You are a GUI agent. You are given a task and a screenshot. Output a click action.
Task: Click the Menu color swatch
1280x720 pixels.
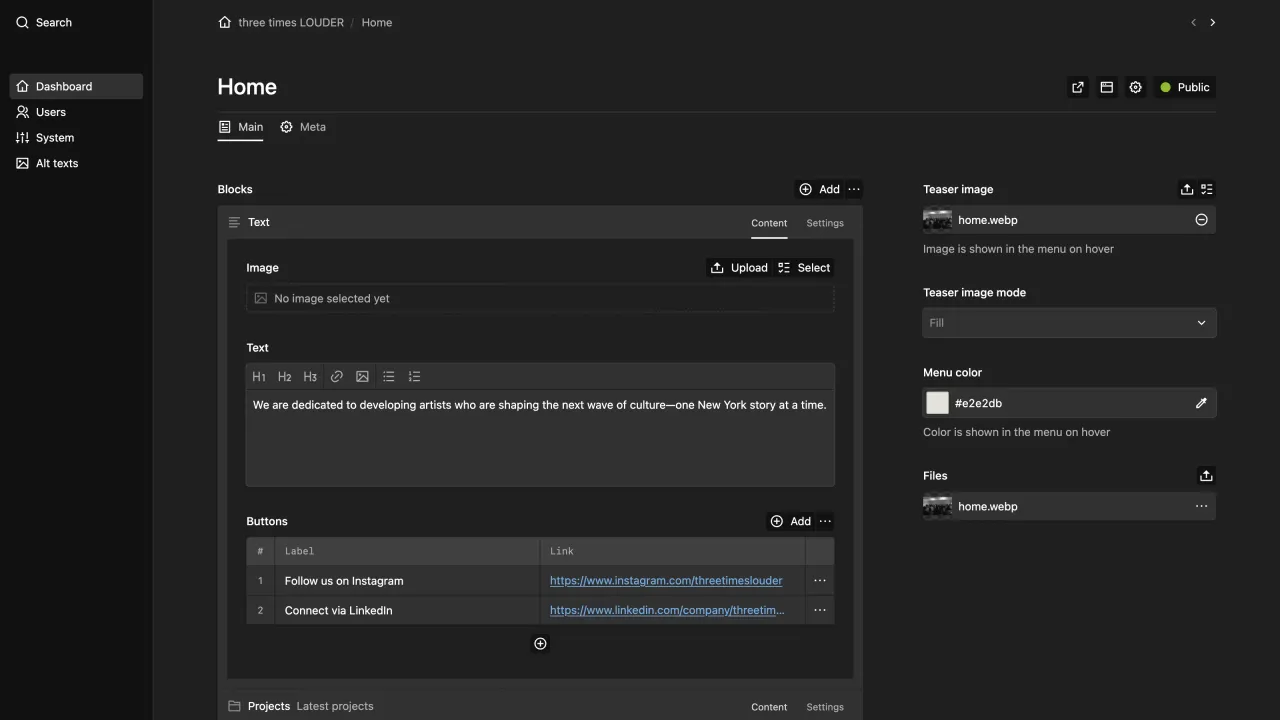point(937,403)
